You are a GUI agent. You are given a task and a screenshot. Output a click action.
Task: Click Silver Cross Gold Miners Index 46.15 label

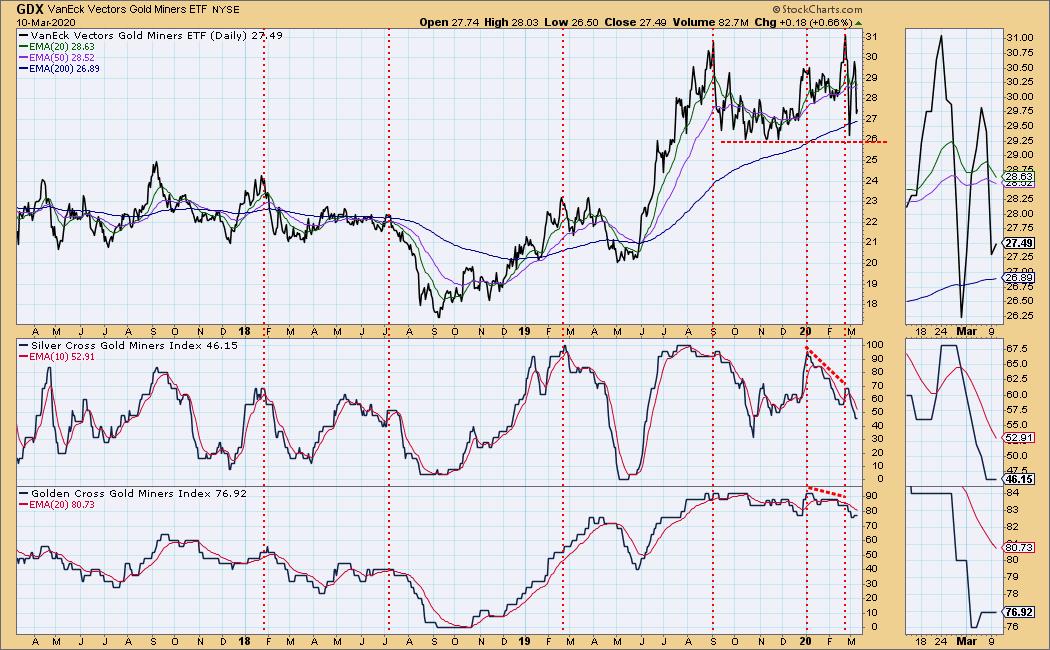coord(134,345)
